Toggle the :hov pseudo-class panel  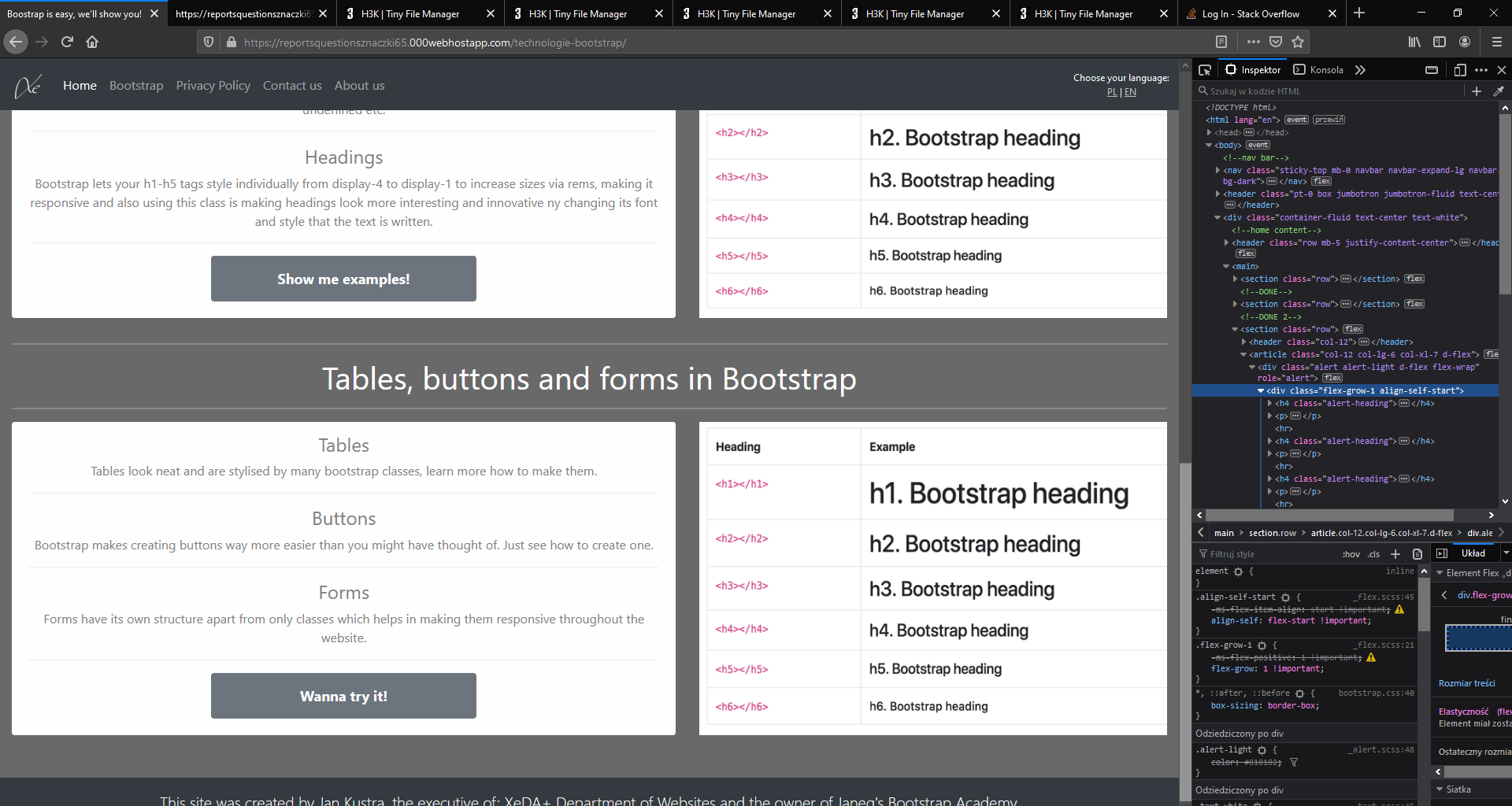[1351, 554]
